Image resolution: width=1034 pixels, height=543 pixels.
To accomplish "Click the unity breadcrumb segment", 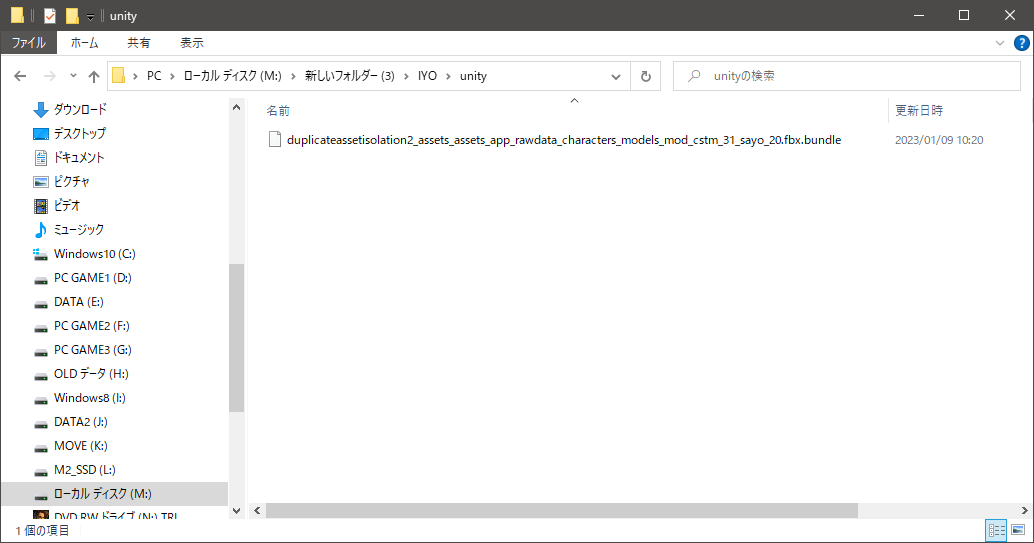I will [x=473, y=76].
